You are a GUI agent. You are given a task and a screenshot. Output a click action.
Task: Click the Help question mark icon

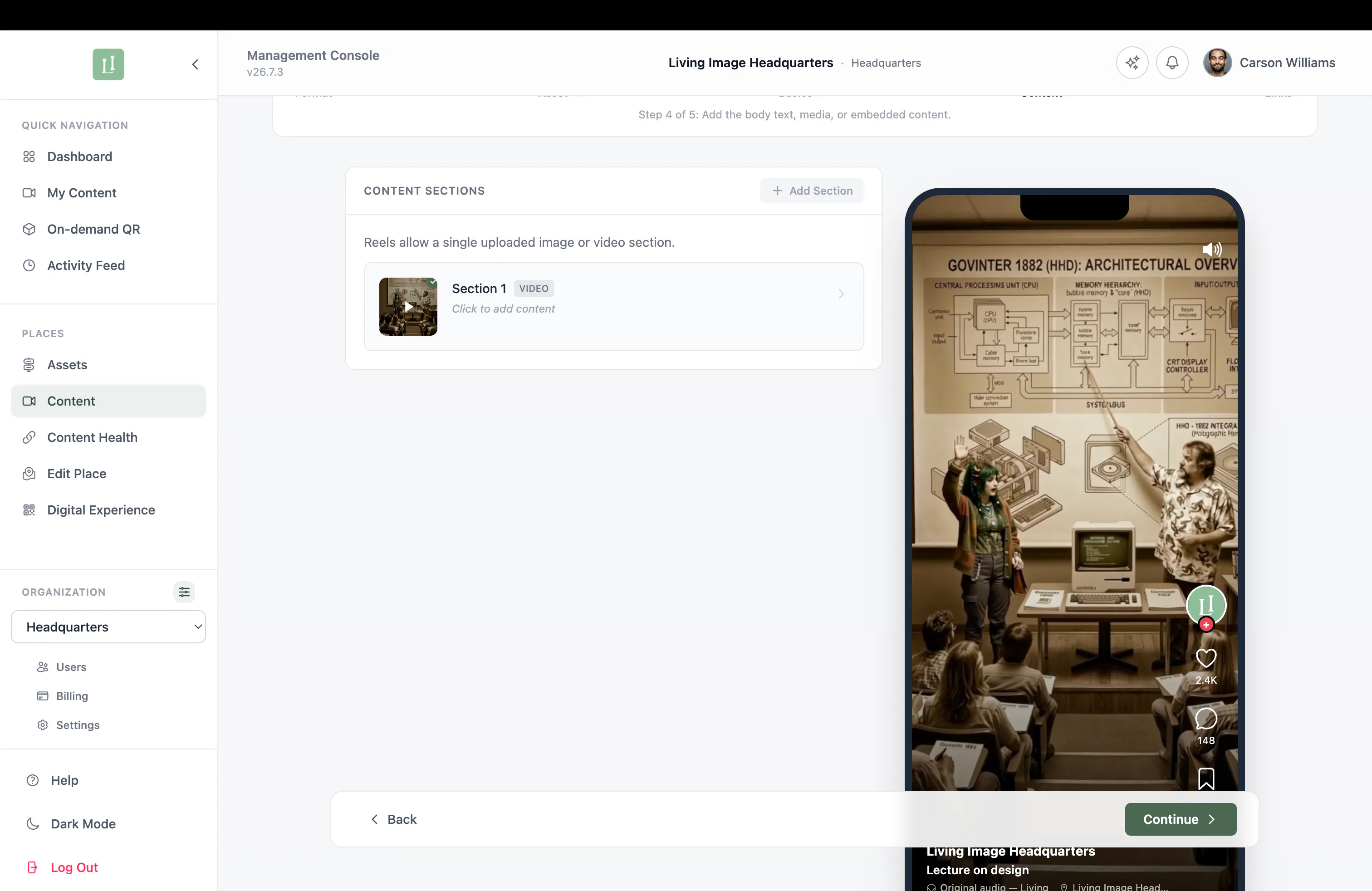33,780
